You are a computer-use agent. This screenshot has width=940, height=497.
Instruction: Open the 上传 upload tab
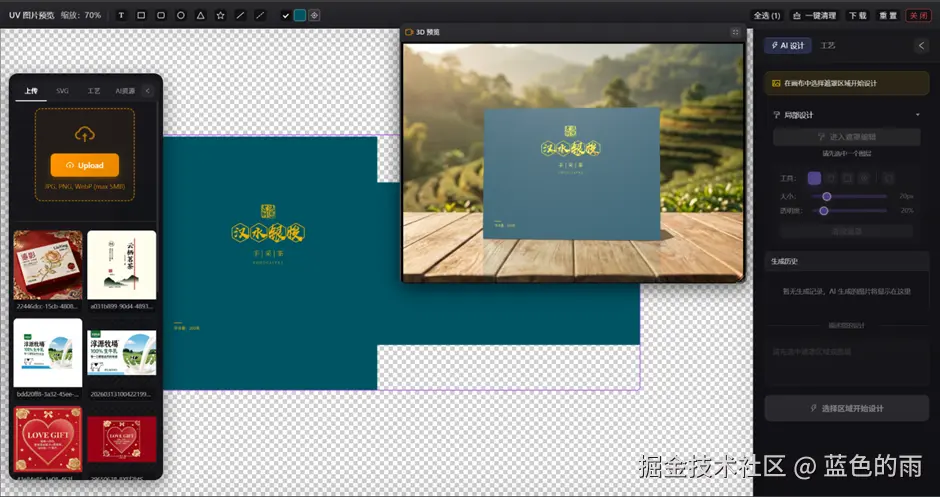[31, 91]
